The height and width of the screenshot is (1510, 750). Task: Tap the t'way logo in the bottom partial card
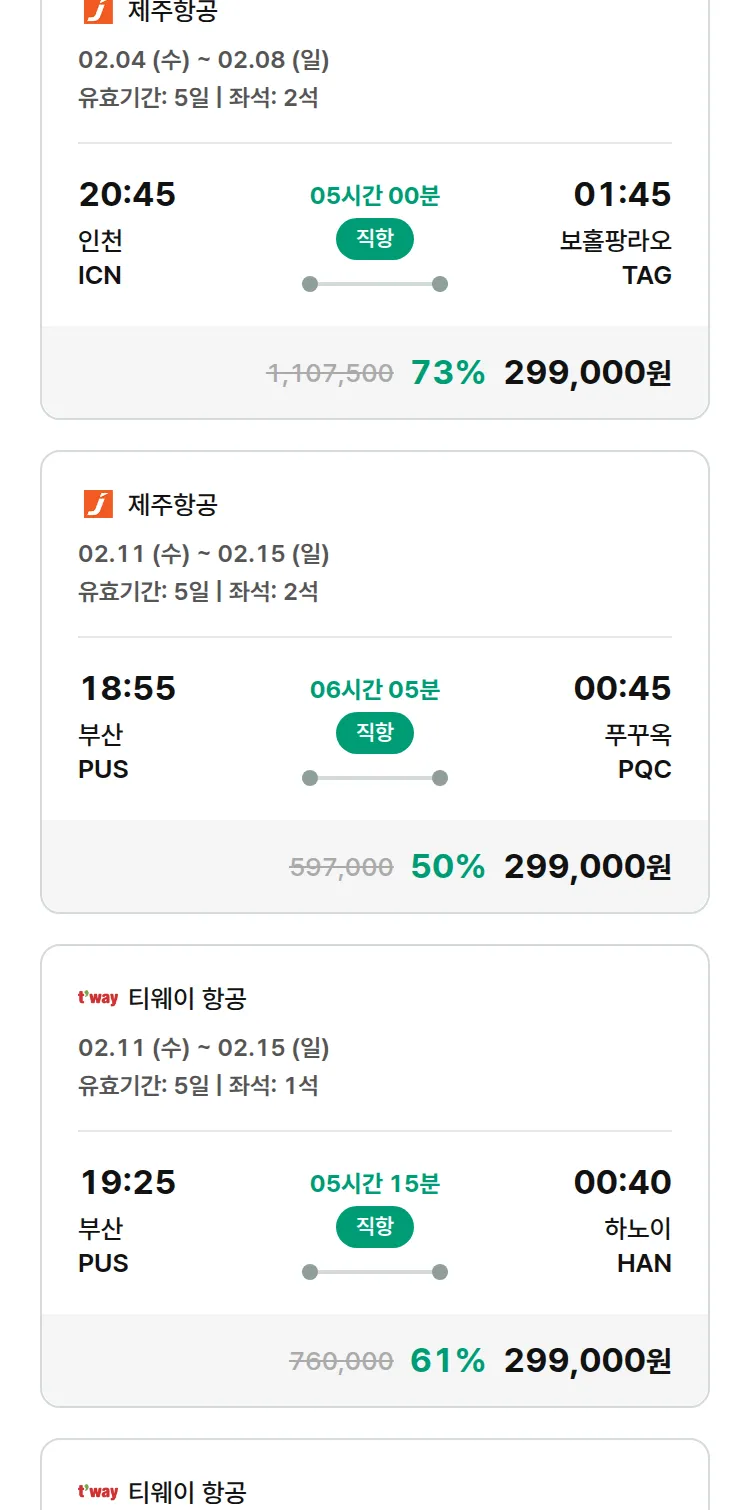[98, 1492]
